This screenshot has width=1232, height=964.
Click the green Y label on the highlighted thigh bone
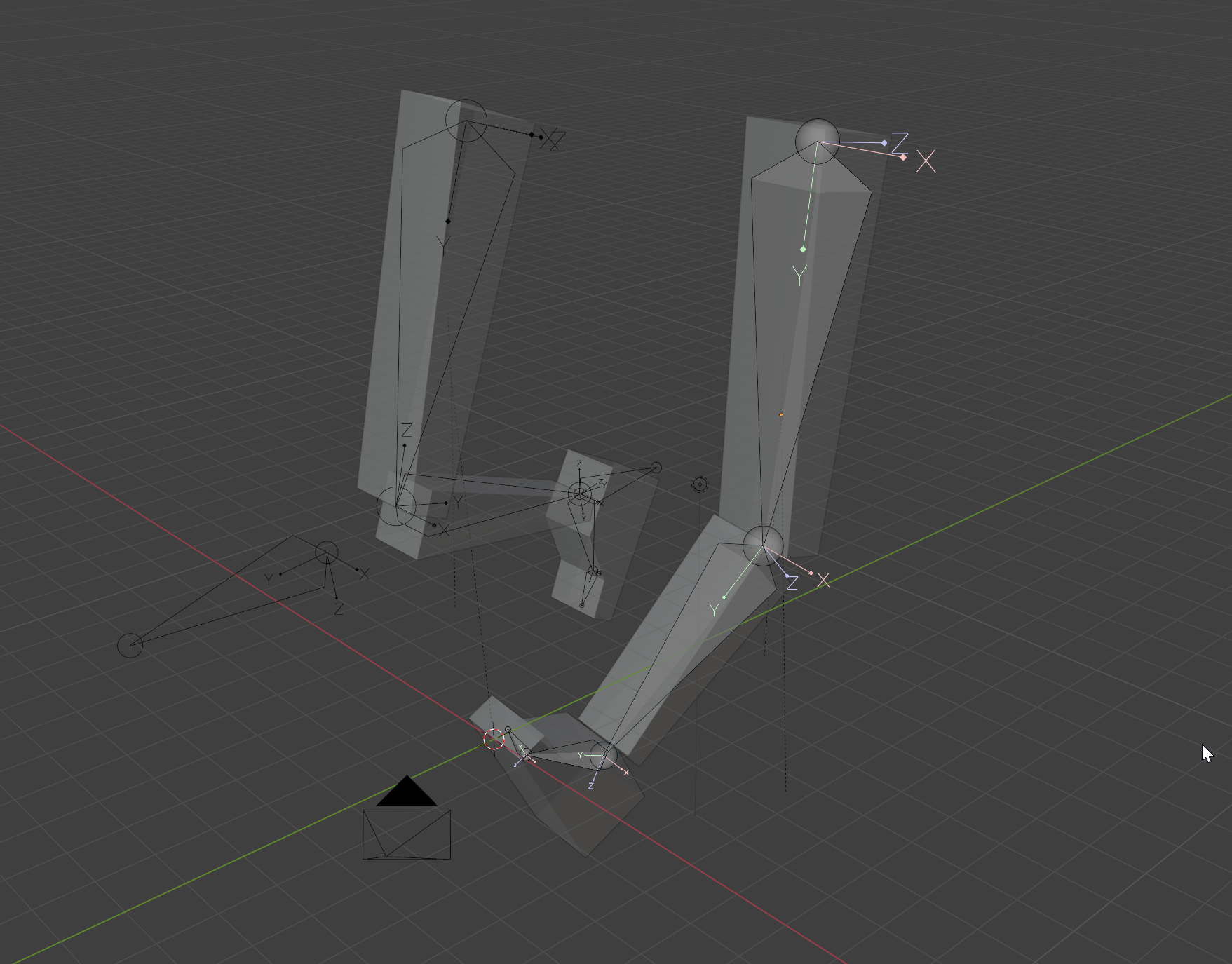[x=799, y=275]
